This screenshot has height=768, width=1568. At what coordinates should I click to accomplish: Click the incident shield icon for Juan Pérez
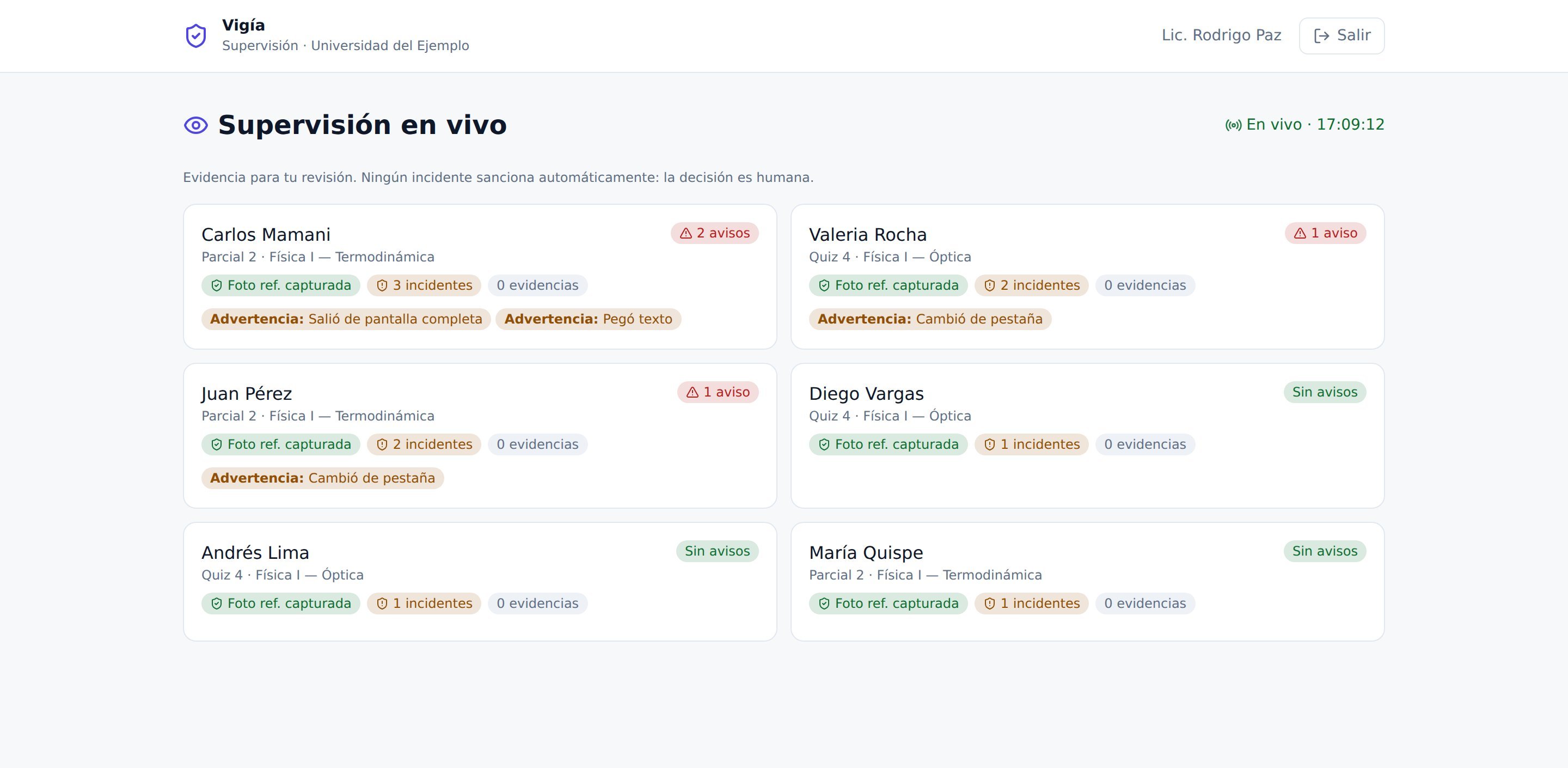click(x=382, y=444)
